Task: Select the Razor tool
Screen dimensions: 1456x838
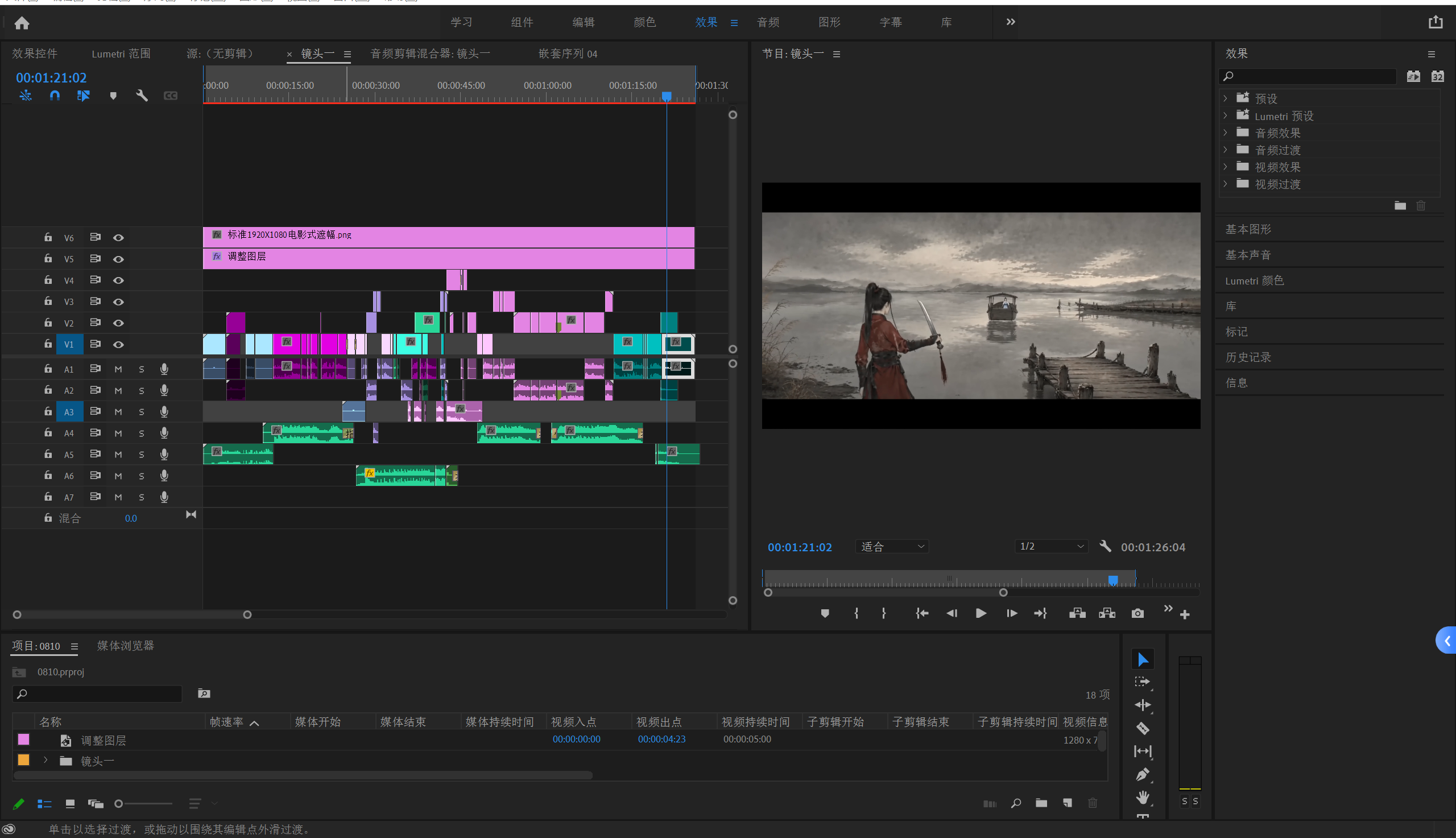Action: point(1143,728)
